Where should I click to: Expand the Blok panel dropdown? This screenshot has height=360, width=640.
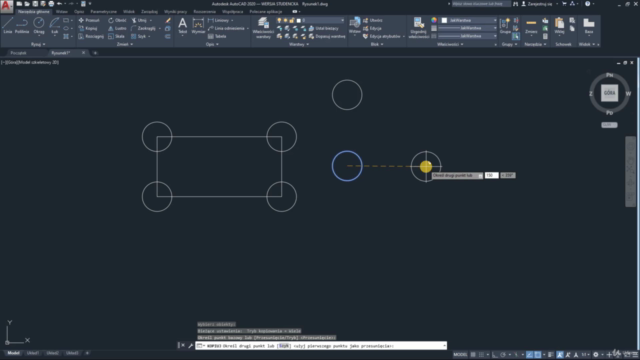coord(377,44)
